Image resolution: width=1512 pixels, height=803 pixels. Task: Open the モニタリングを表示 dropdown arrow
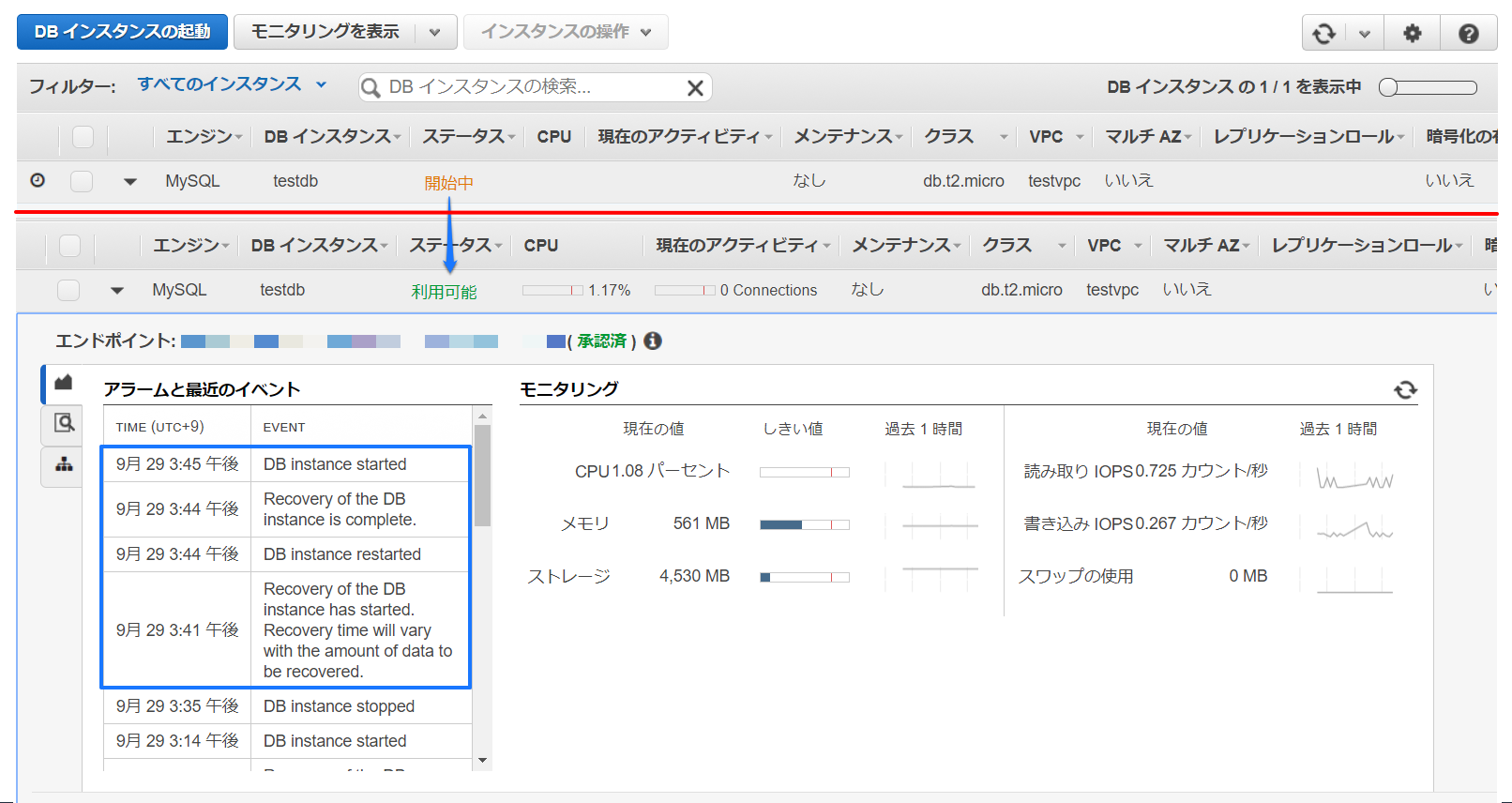point(434,32)
